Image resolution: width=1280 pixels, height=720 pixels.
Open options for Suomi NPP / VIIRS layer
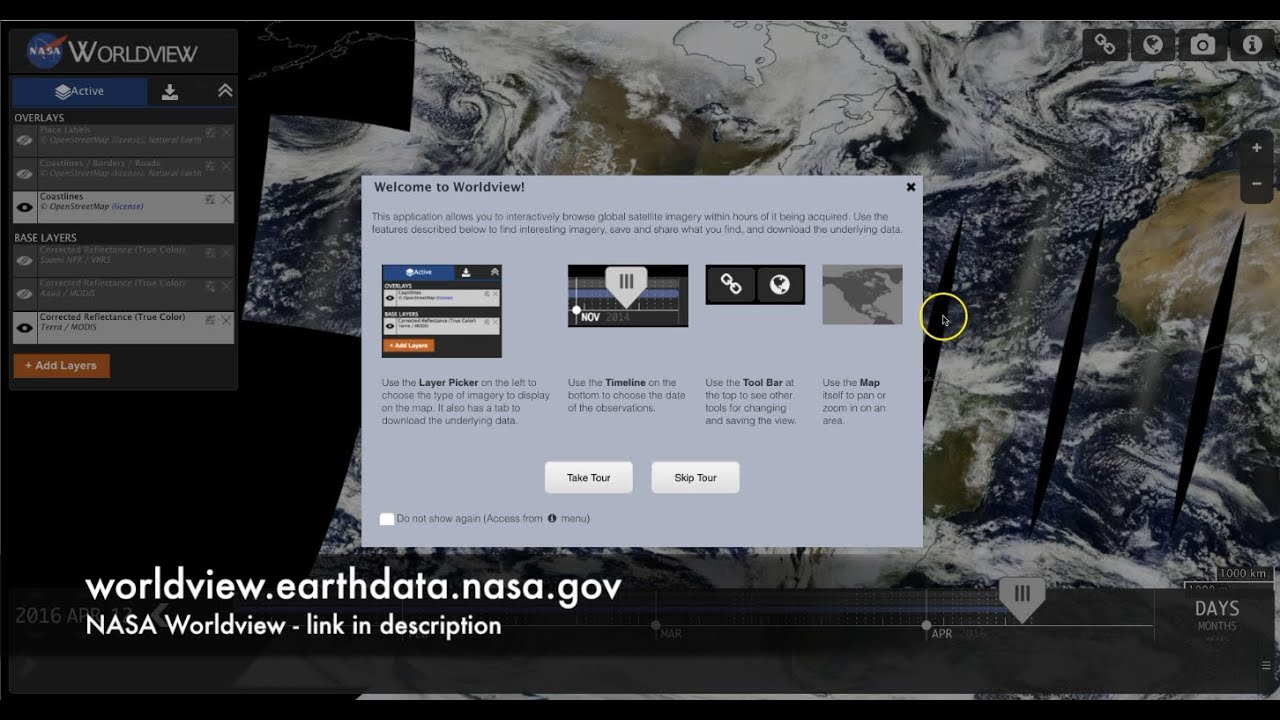210,252
